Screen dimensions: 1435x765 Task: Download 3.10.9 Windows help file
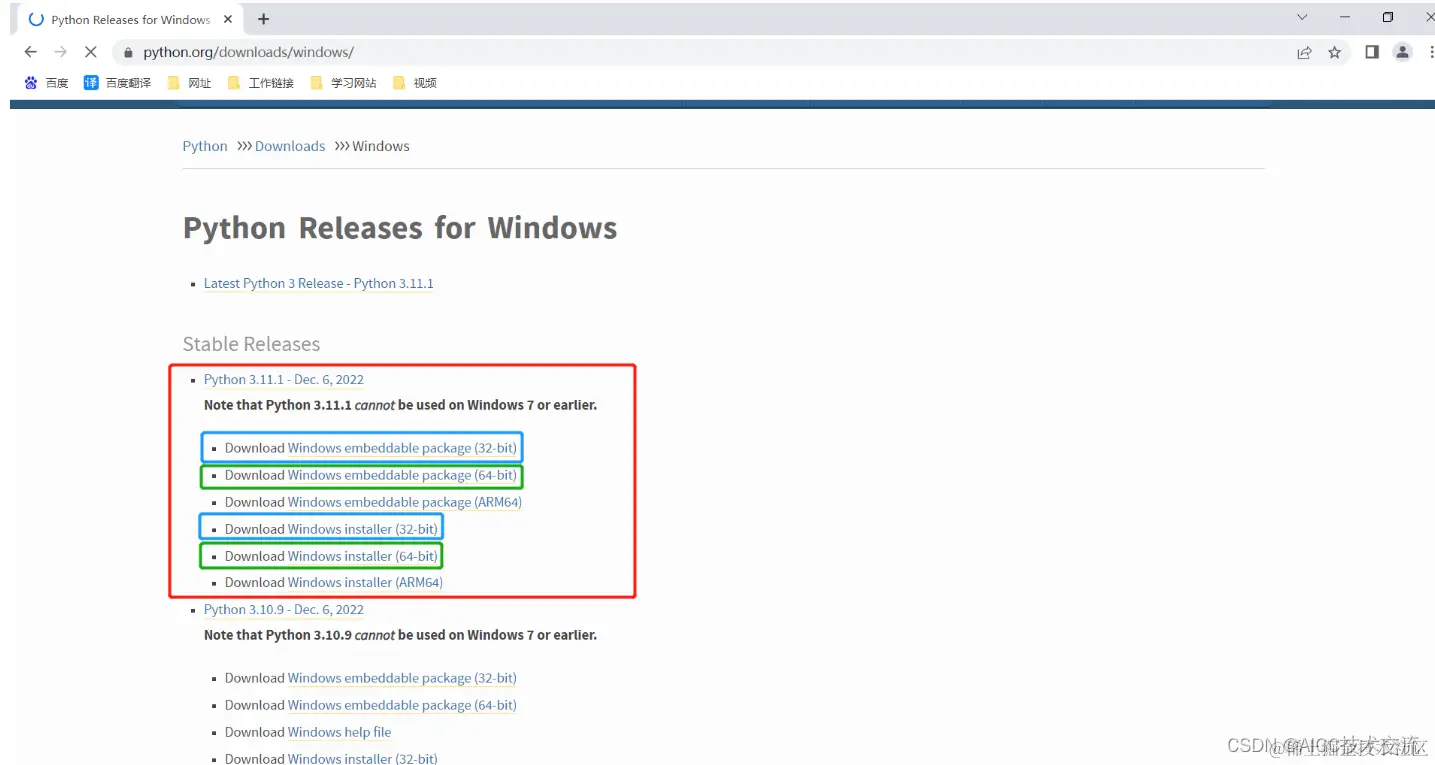click(x=340, y=732)
